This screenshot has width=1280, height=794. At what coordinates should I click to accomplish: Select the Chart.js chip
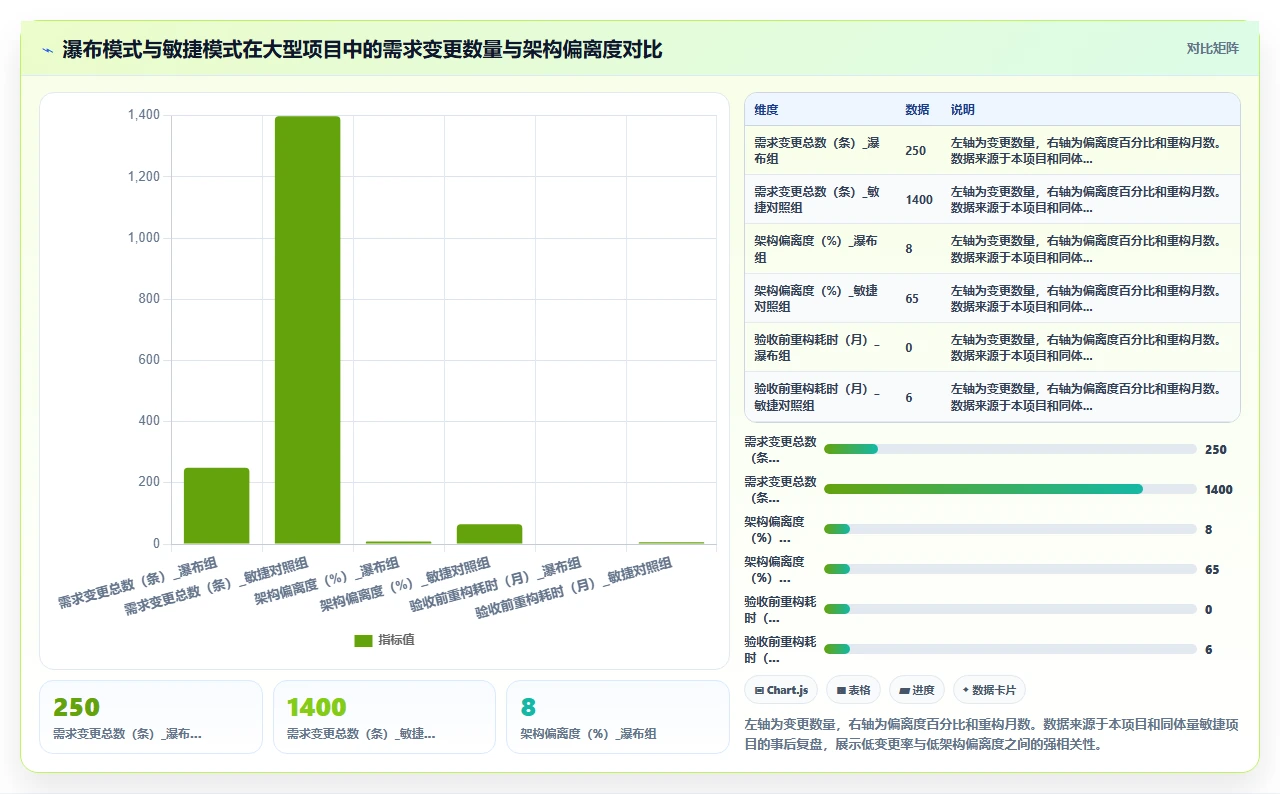pyautogui.click(x=781, y=690)
